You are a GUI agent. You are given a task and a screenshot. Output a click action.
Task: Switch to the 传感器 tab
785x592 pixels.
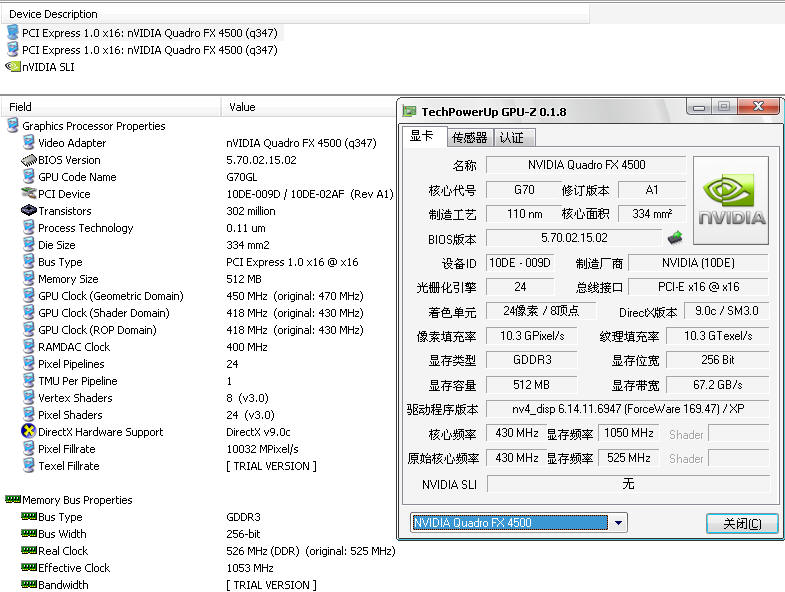[x=470, y=137]
